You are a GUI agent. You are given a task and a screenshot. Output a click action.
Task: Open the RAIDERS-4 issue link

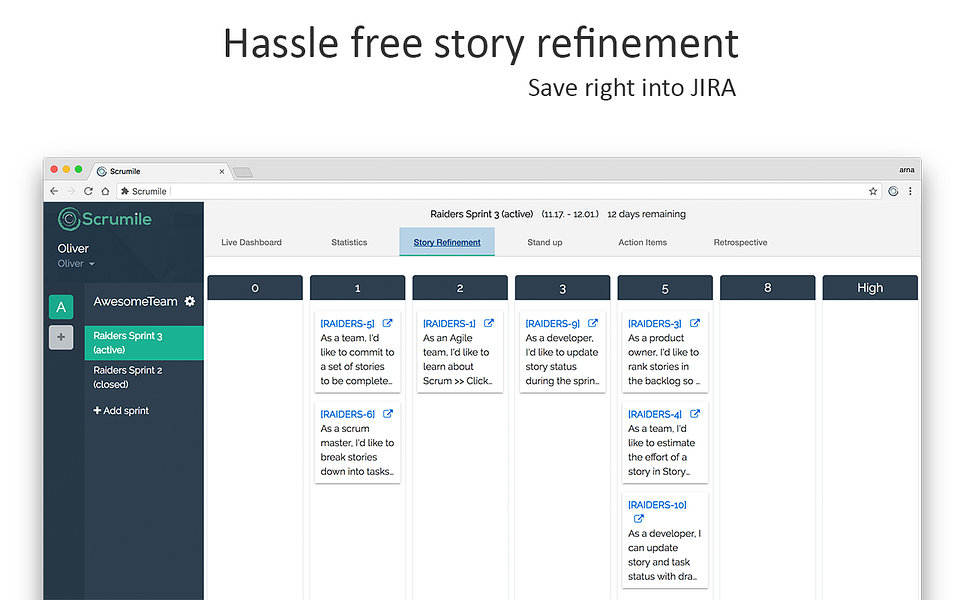pyautogui.click(x=654, y=414)
